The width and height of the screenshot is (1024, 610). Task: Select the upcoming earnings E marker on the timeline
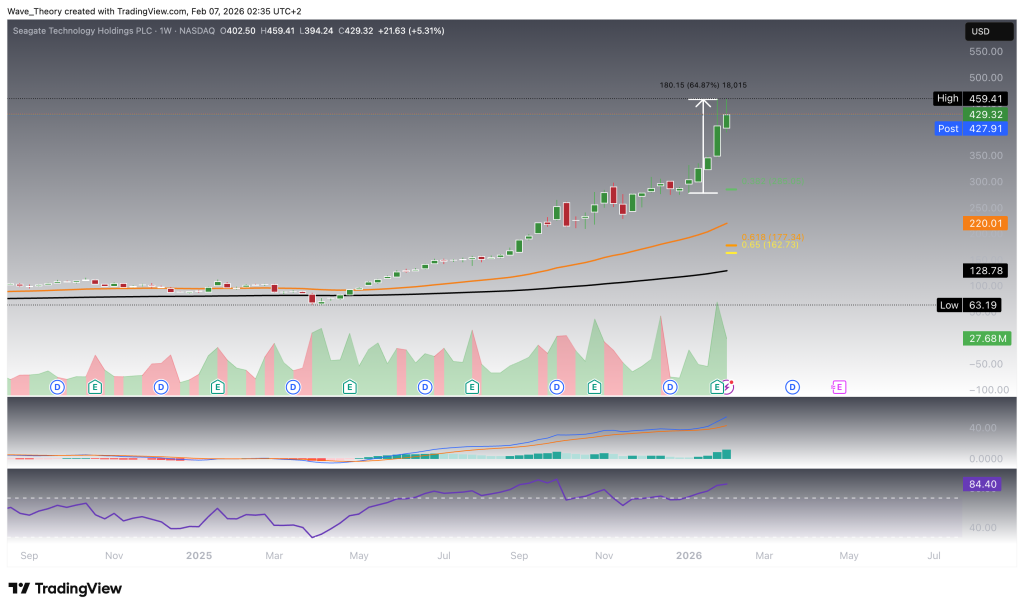[x=717, y=385]
